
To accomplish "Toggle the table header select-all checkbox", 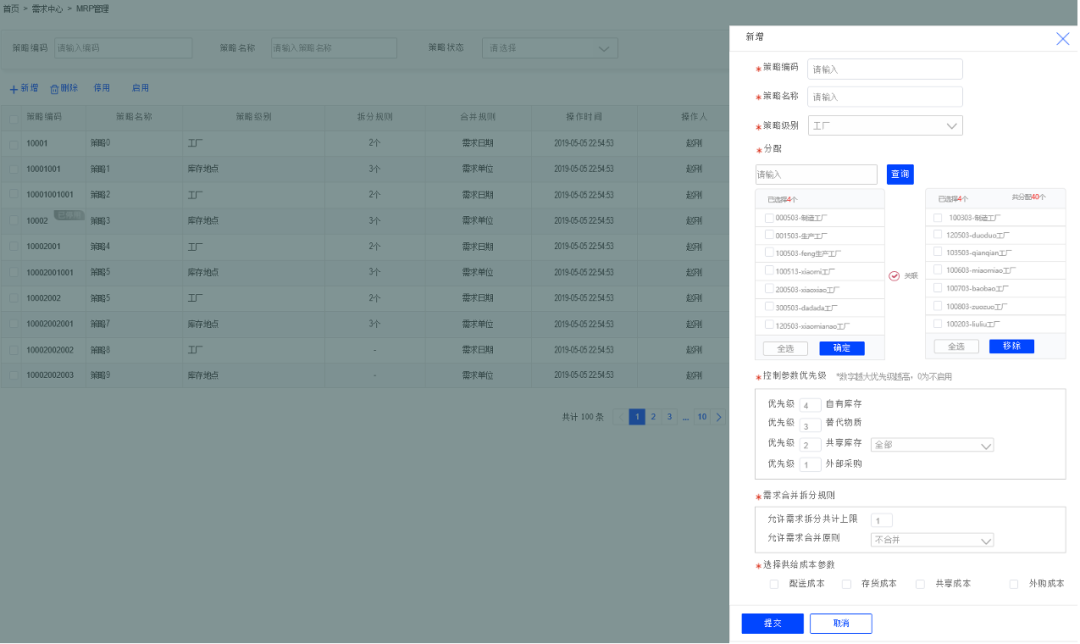I will (x=14, y=118).
